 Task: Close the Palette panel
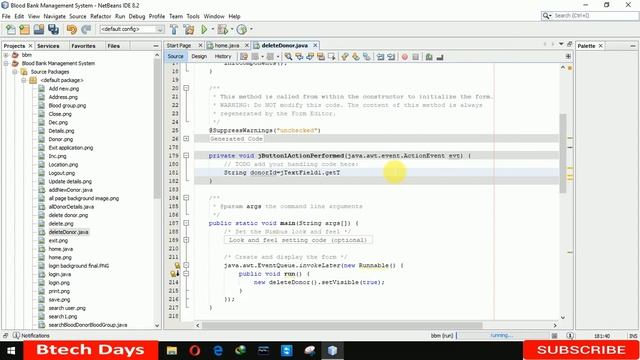600,46
